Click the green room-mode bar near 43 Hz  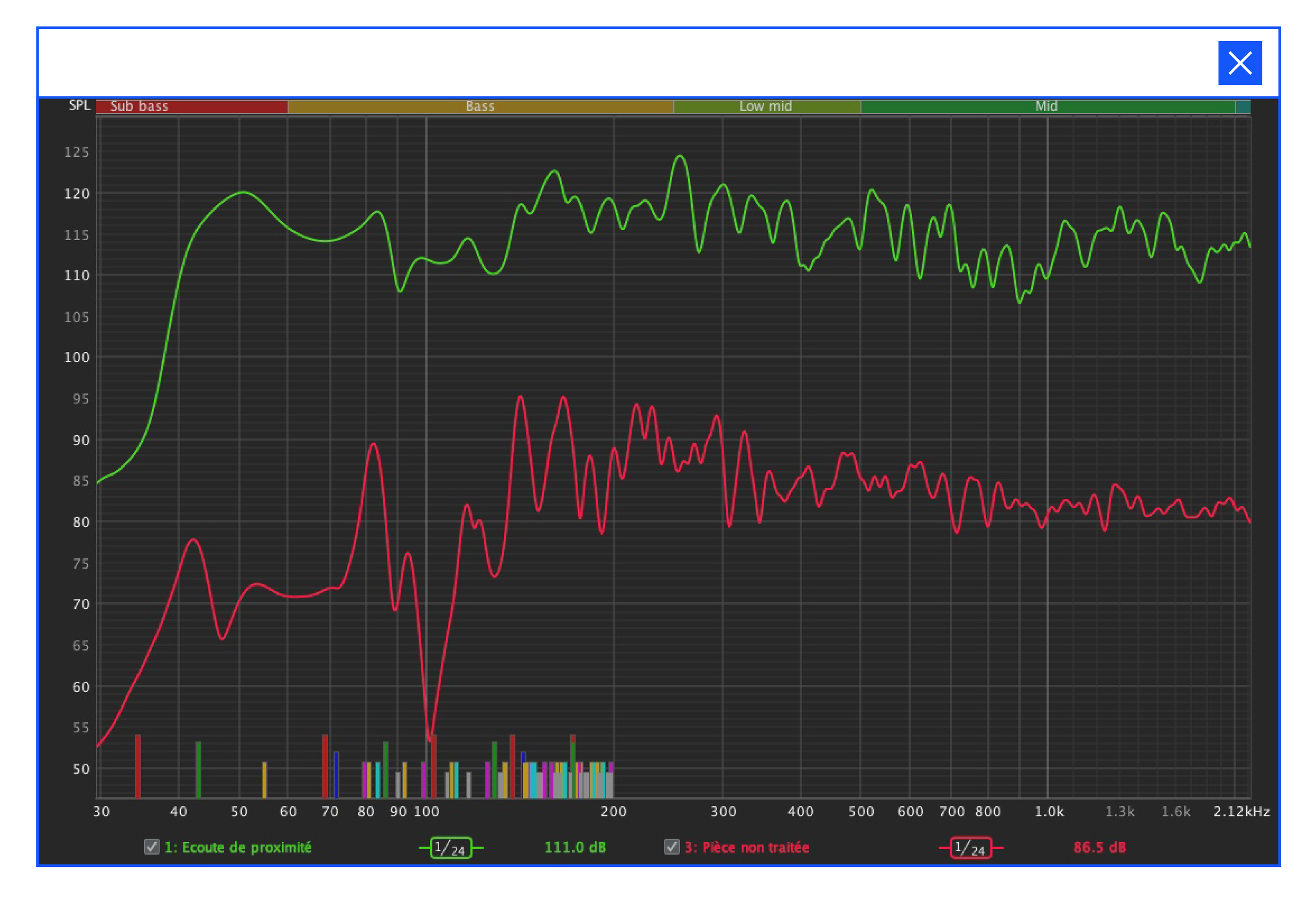198,769
